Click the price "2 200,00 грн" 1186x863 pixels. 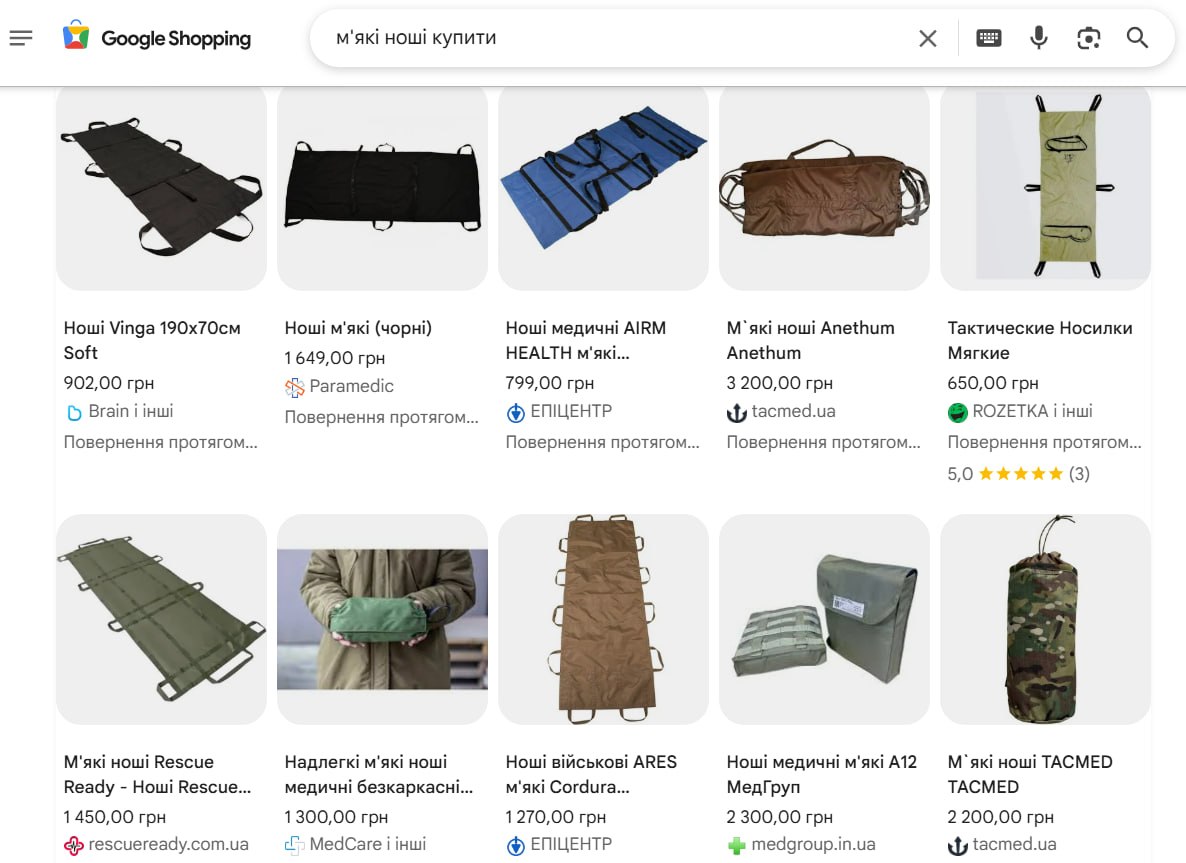[1001, 818]
